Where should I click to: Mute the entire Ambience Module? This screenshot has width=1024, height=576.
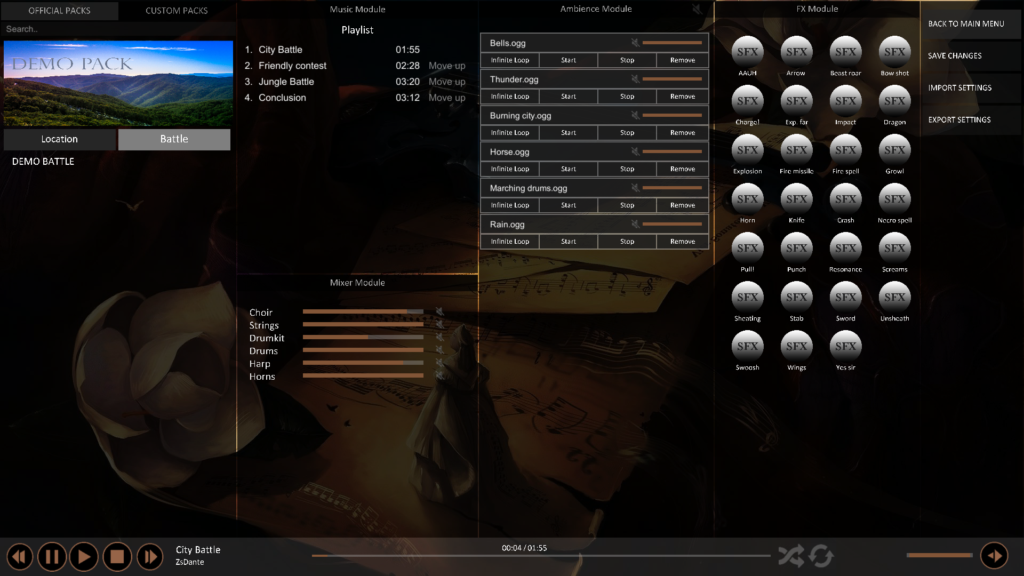(697, 10)
